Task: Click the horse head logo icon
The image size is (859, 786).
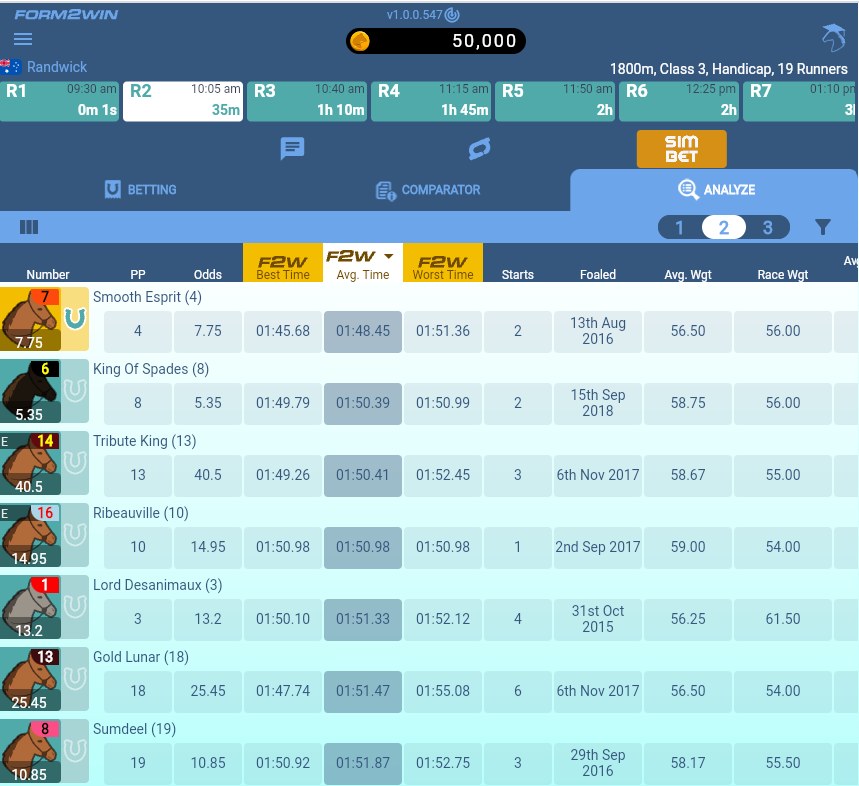Action: 833,38
